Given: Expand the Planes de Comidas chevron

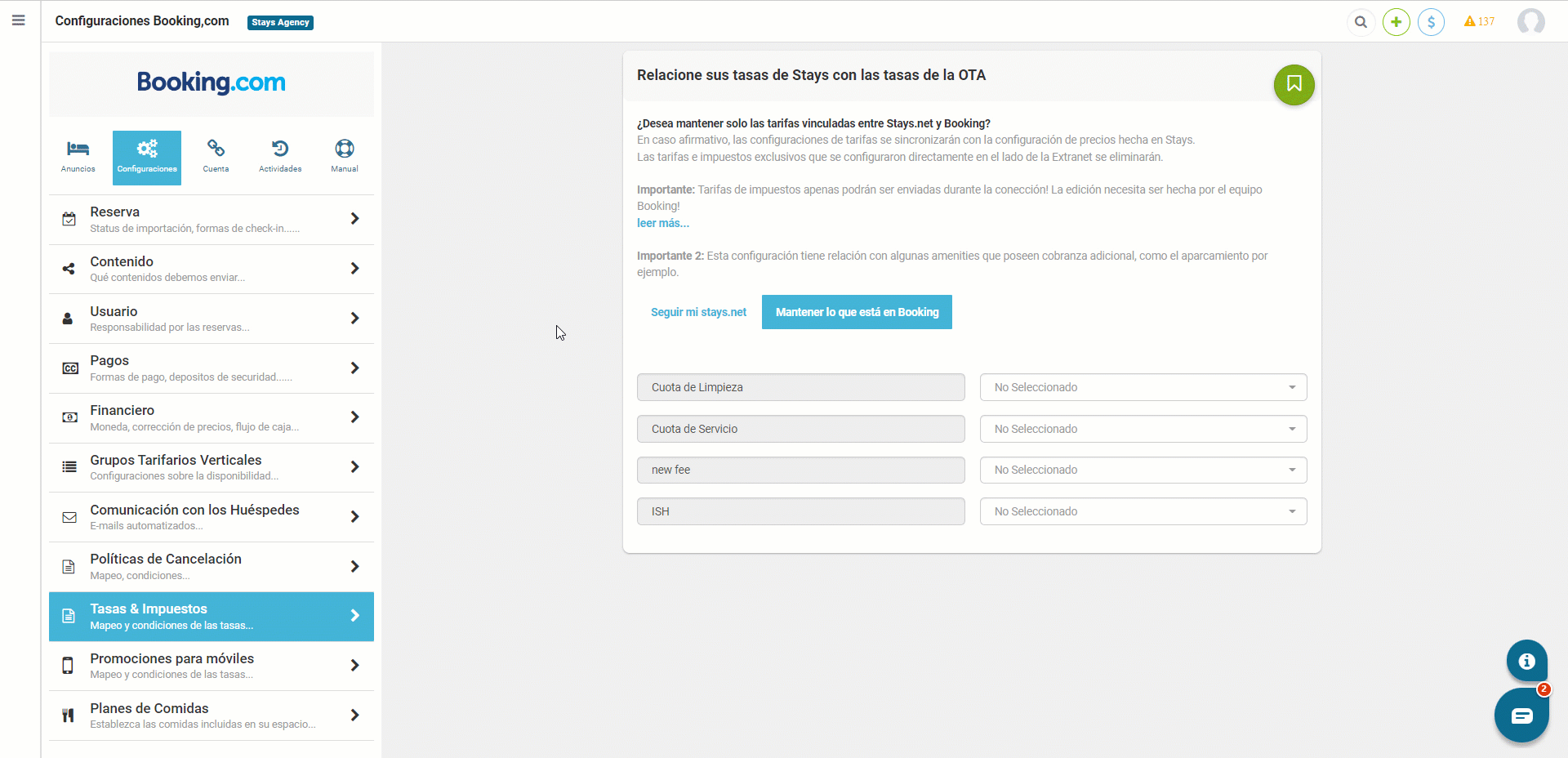Looking at the screenshot, I should click(x=354, y=716).
